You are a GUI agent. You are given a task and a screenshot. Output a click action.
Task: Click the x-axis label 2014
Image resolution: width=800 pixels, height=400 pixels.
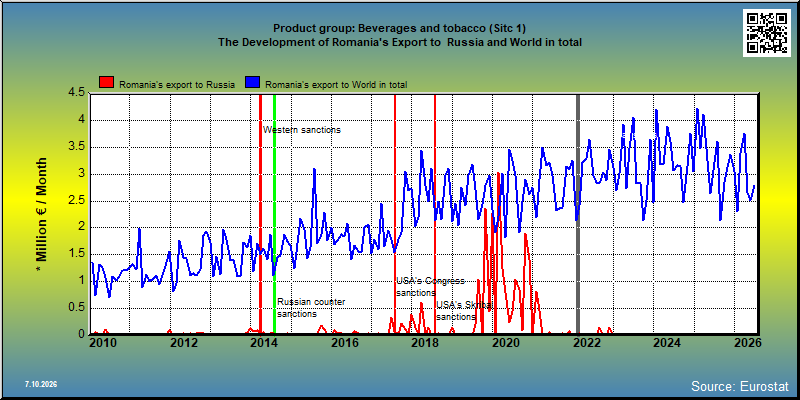pyautogui.click(x=264, y=342)
